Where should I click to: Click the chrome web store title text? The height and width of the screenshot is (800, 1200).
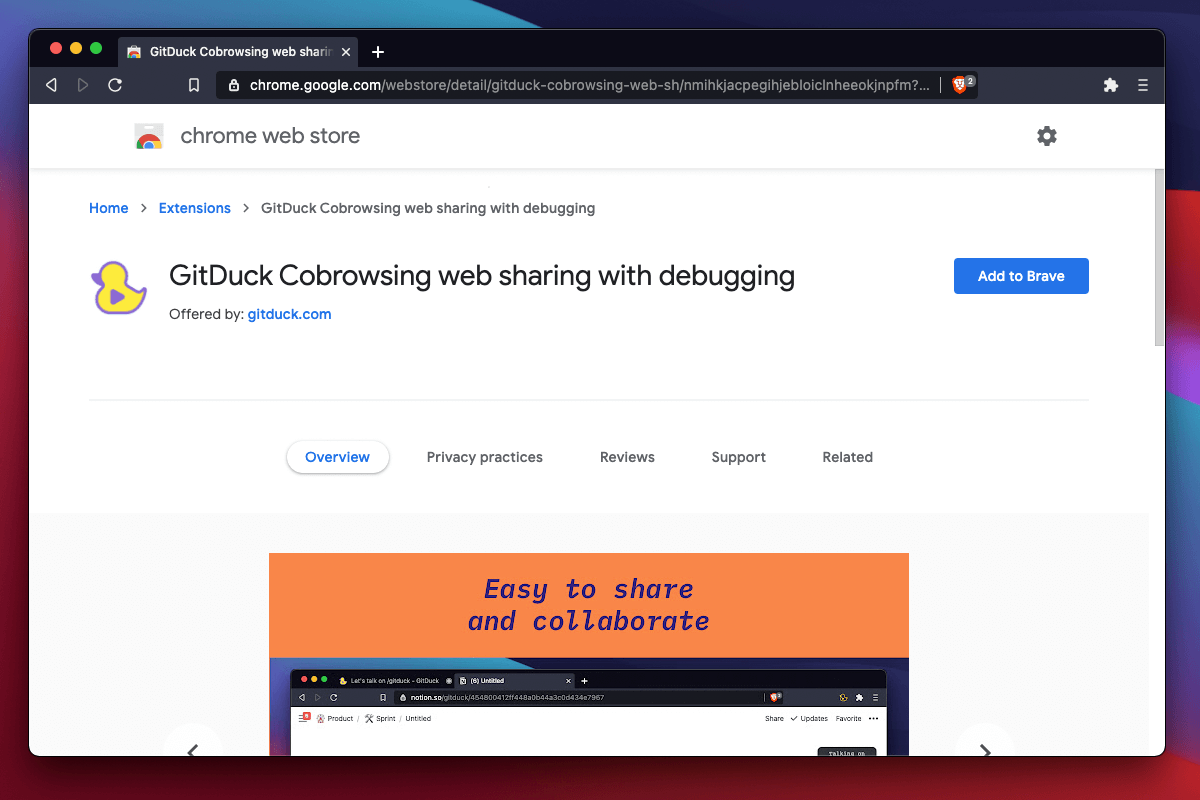coord(270,136)
